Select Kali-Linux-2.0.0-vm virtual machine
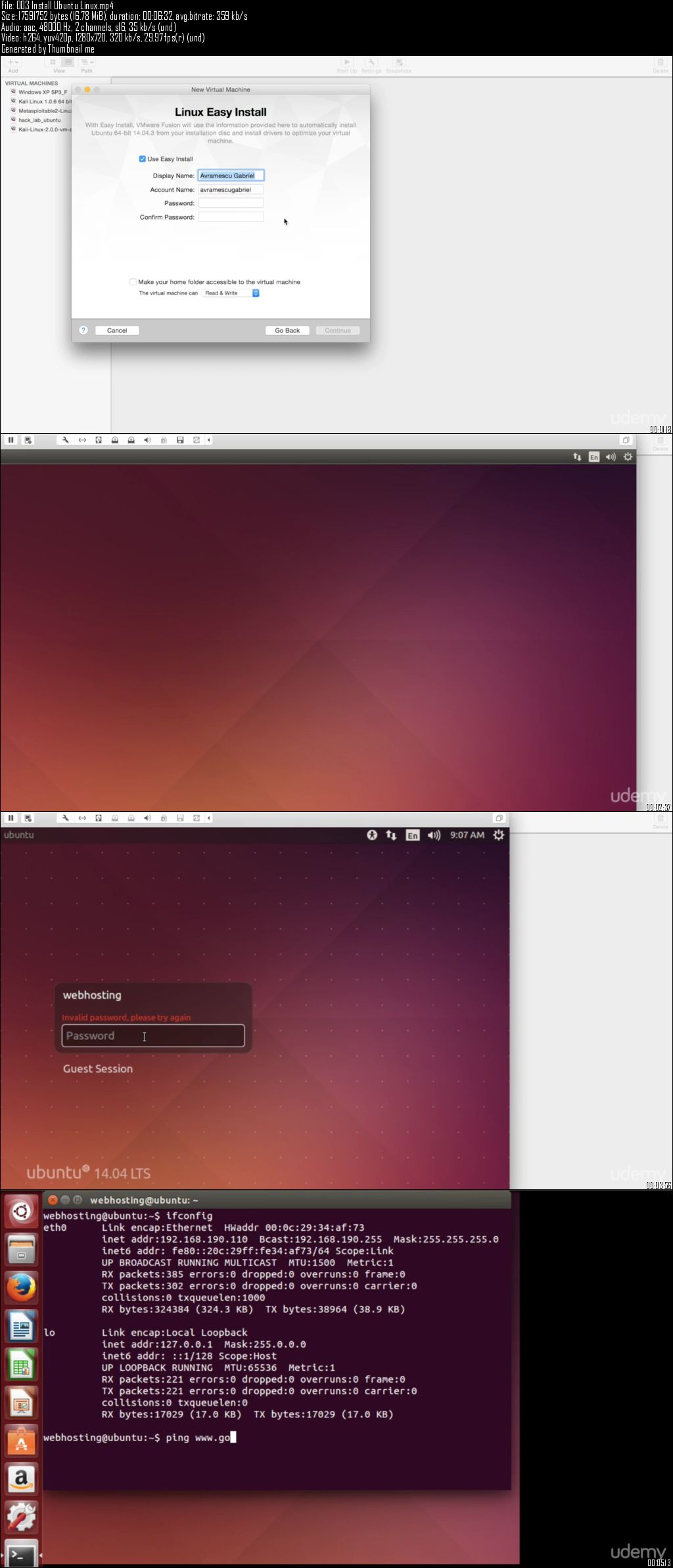Image resolution: width=673 pixels, height=1568 pixels. pos(41,129)
